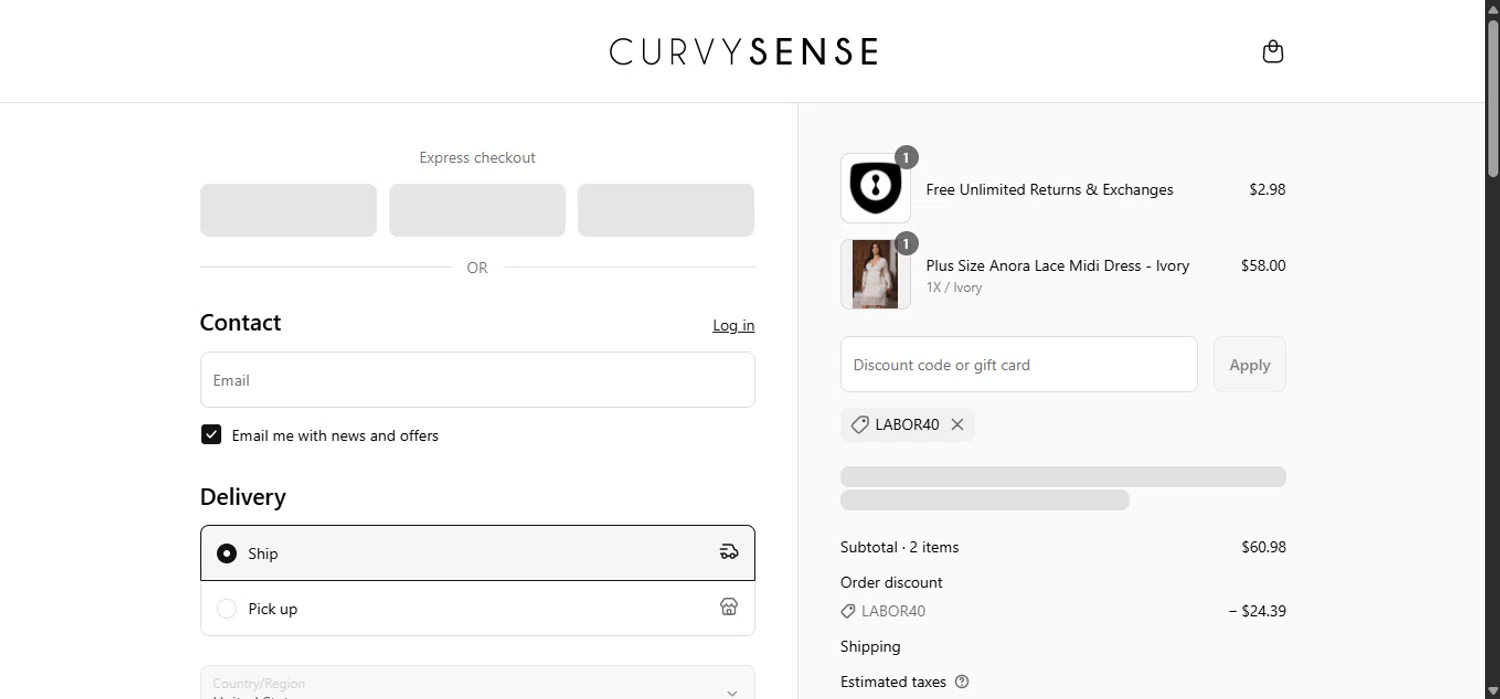Click the Anora Lace Midi Dress thumbnail

pyautogui.click(x=875, y=274)
